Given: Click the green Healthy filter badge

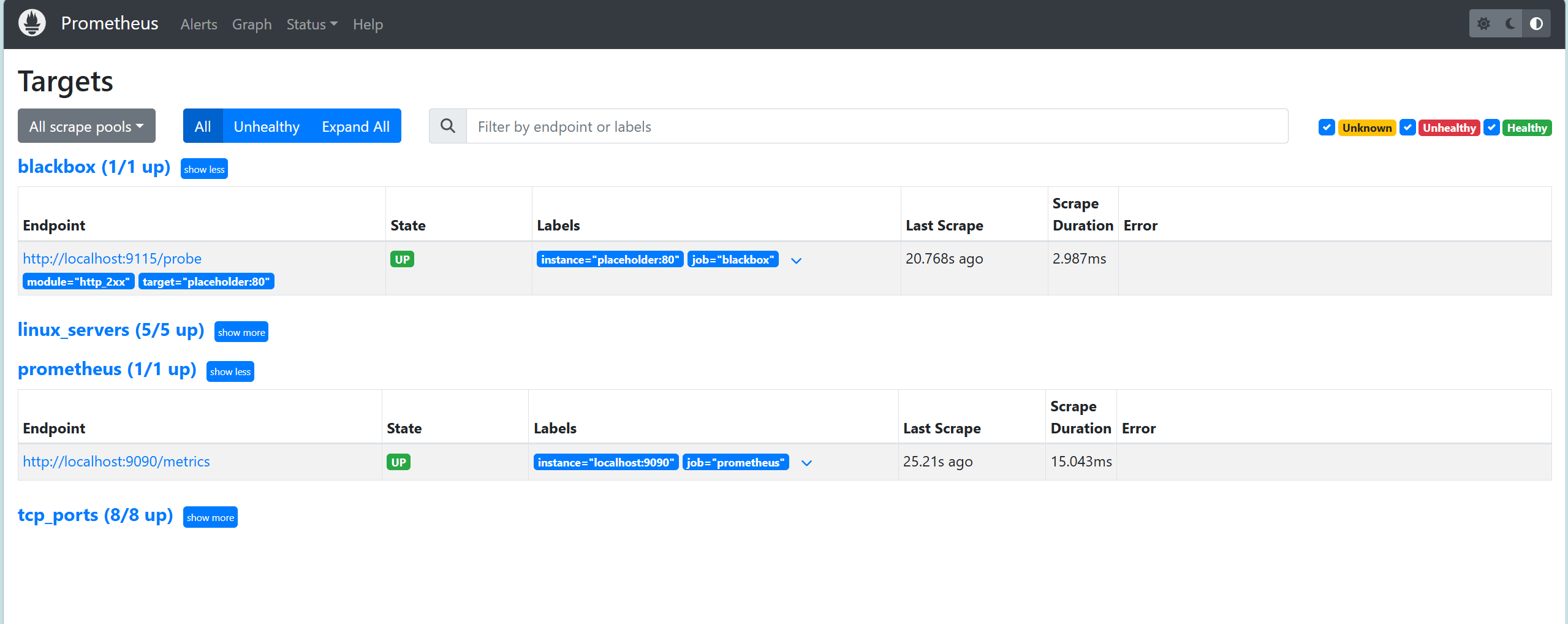Looking at the screenshot, I should (x=1527, y=127).
